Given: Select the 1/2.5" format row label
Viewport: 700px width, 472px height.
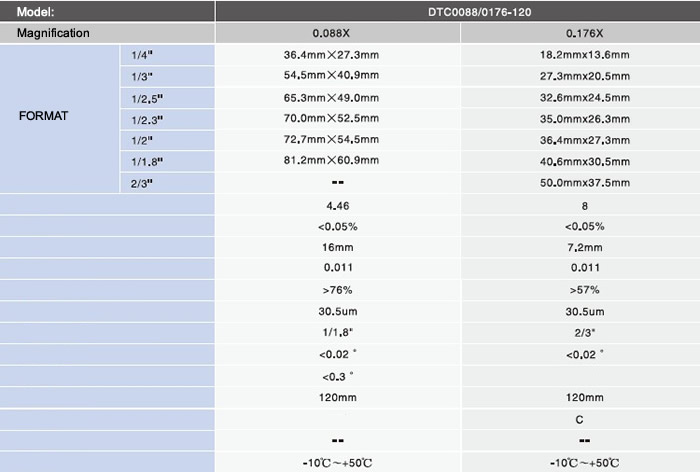Looking at the screenshot, I should click(x=167, y=98).
